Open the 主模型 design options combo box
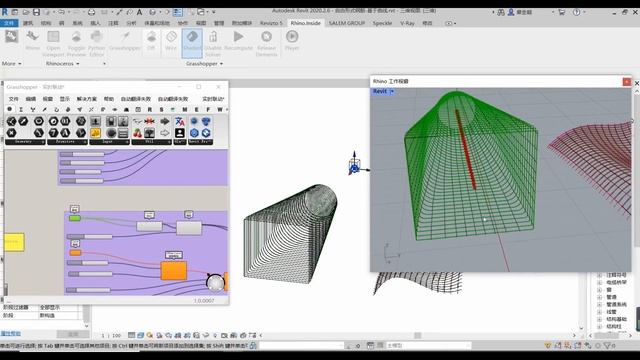 pos(428,346)
